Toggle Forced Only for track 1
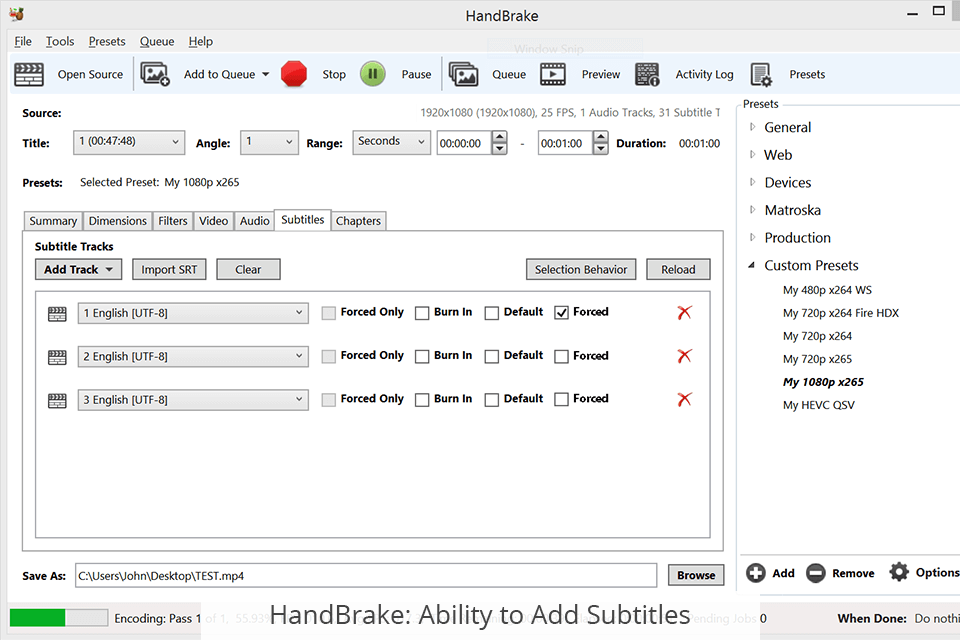 click(x=329, y=313)
